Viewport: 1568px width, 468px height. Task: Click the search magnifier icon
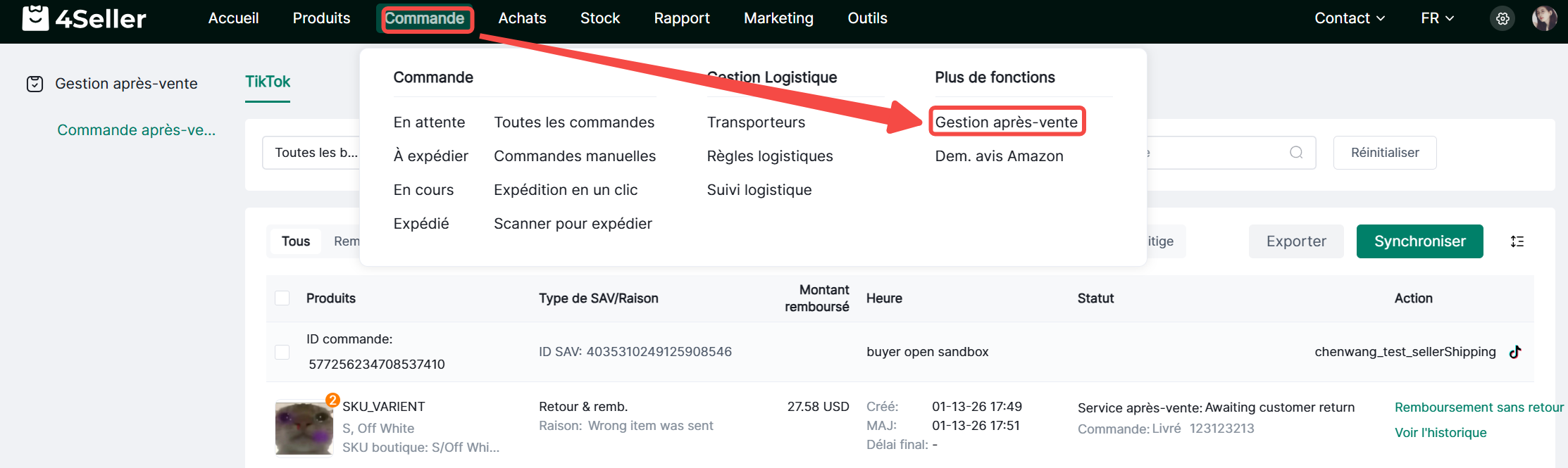coord(1296,153)
